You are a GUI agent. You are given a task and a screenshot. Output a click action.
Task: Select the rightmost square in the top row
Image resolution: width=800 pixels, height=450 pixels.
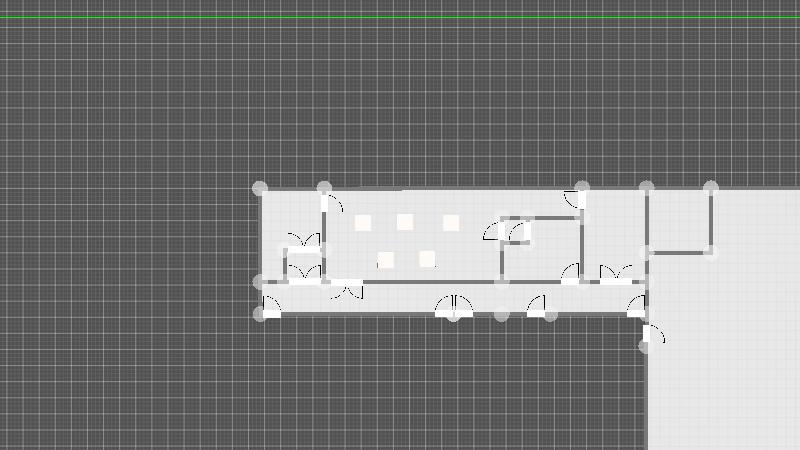click(x=451, y=223)
